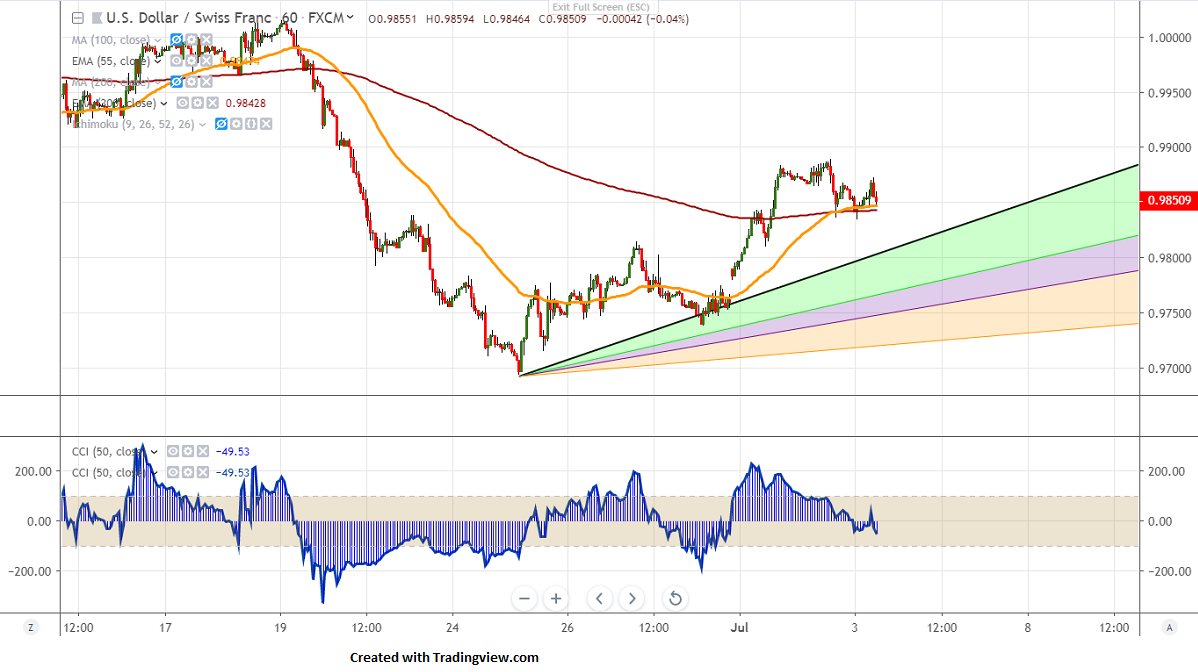Remove the EMA (55, close) indicator
This screenshot has height=672, width=1198.
206,60
